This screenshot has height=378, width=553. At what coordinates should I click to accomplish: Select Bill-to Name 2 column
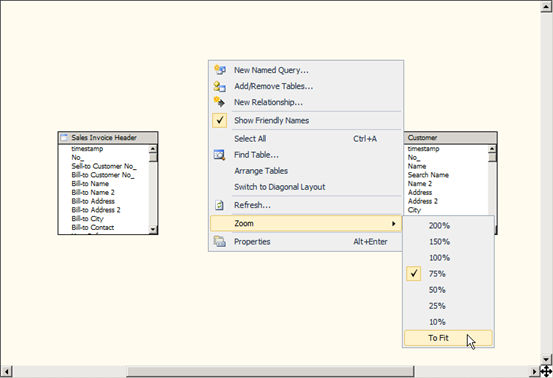pos(93,193)
